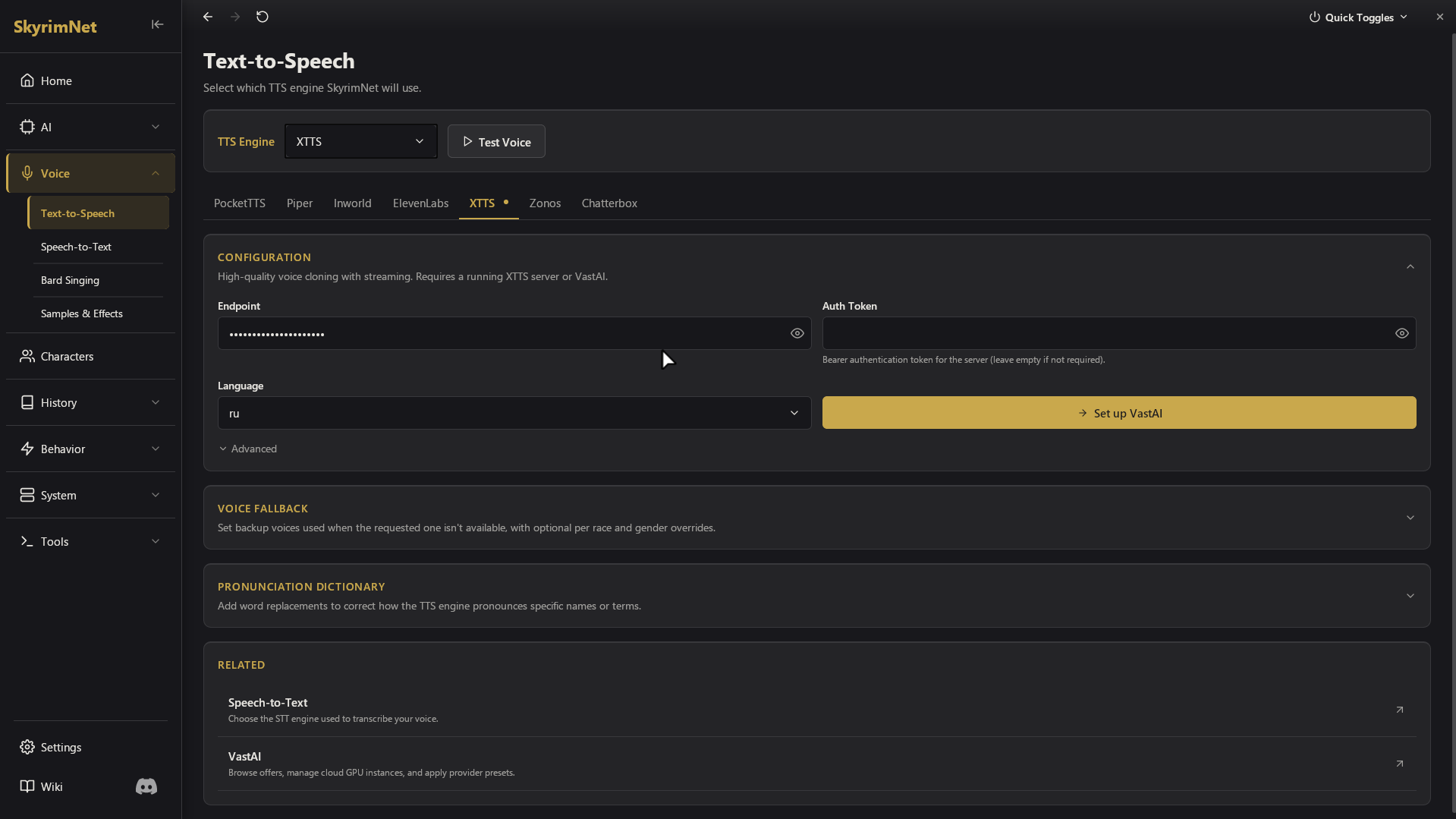Click the Set up VastAI button
The image size is (1456, 819).
point(1119,413)
